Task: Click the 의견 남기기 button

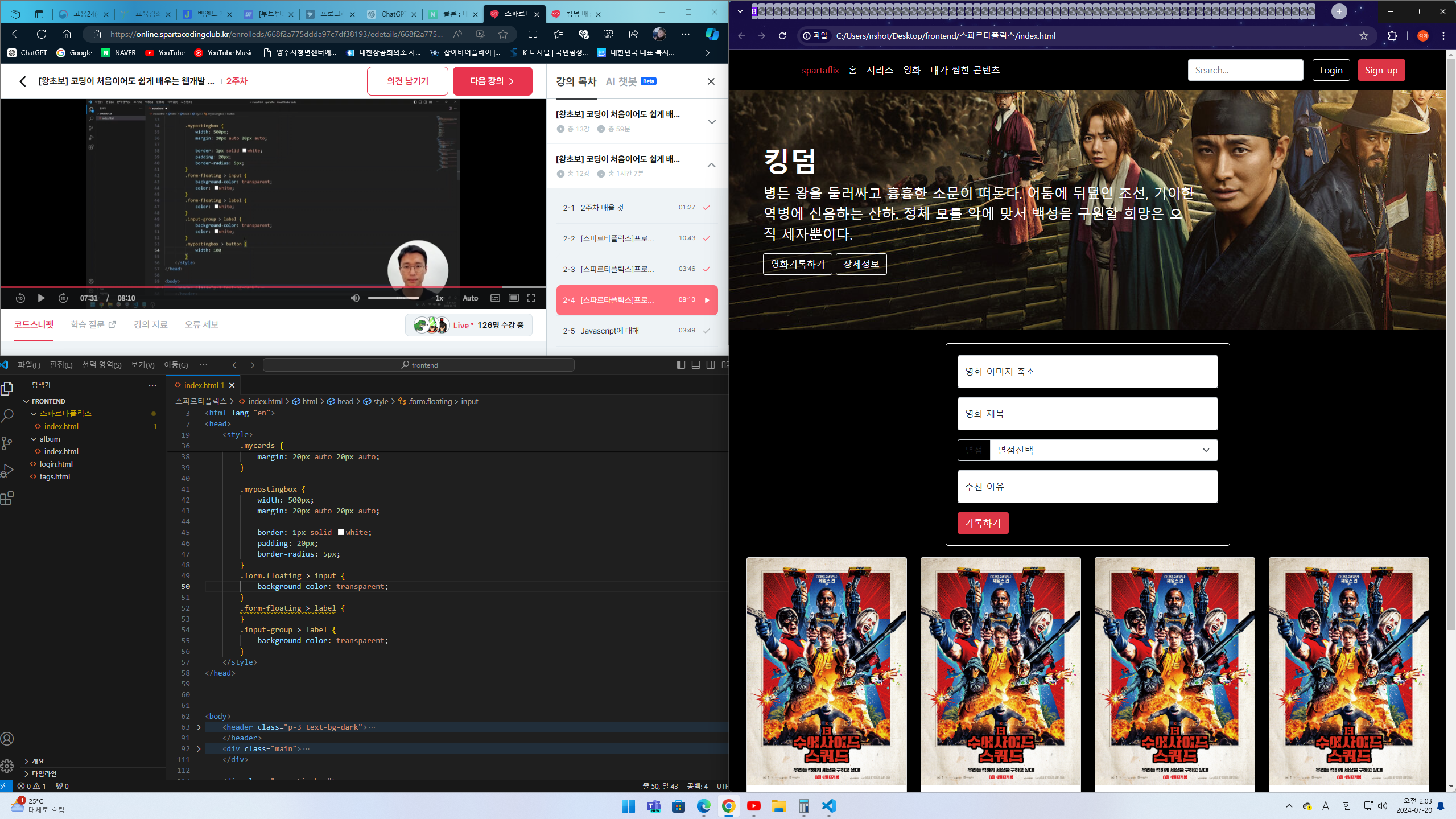Action: [x=407, y=81]
